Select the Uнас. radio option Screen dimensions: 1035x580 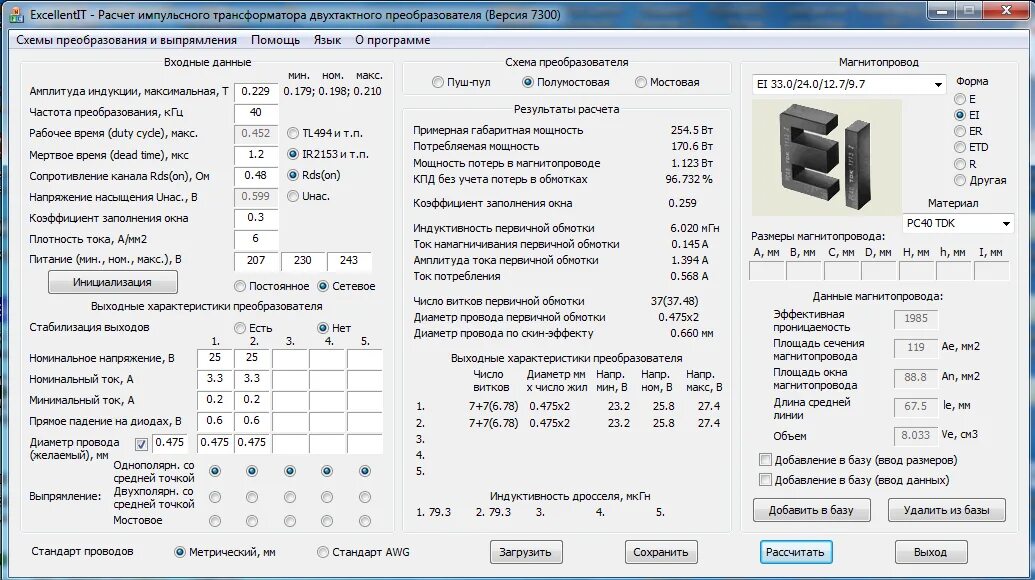308,196
